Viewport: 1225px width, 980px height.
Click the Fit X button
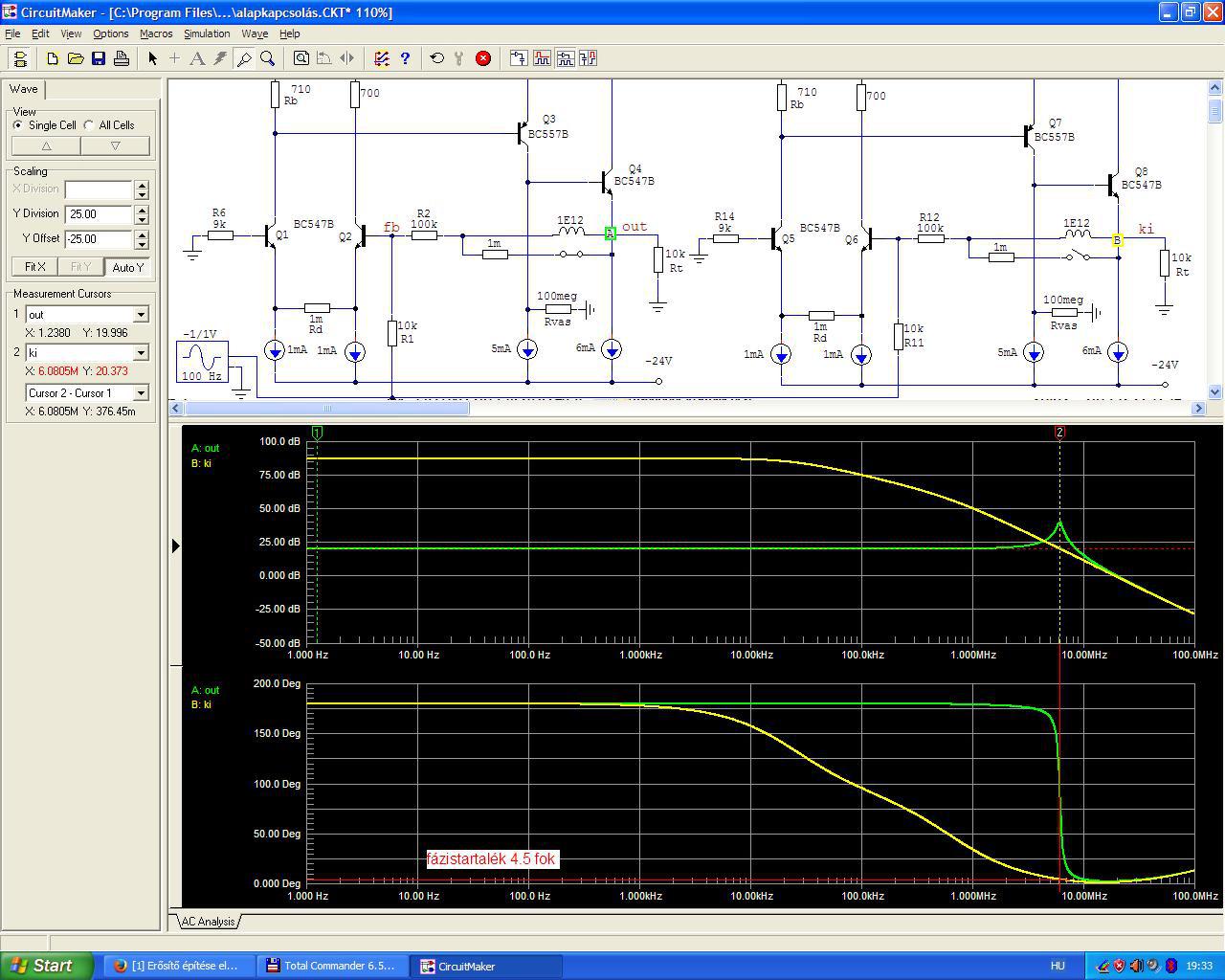tap(34, 267)
